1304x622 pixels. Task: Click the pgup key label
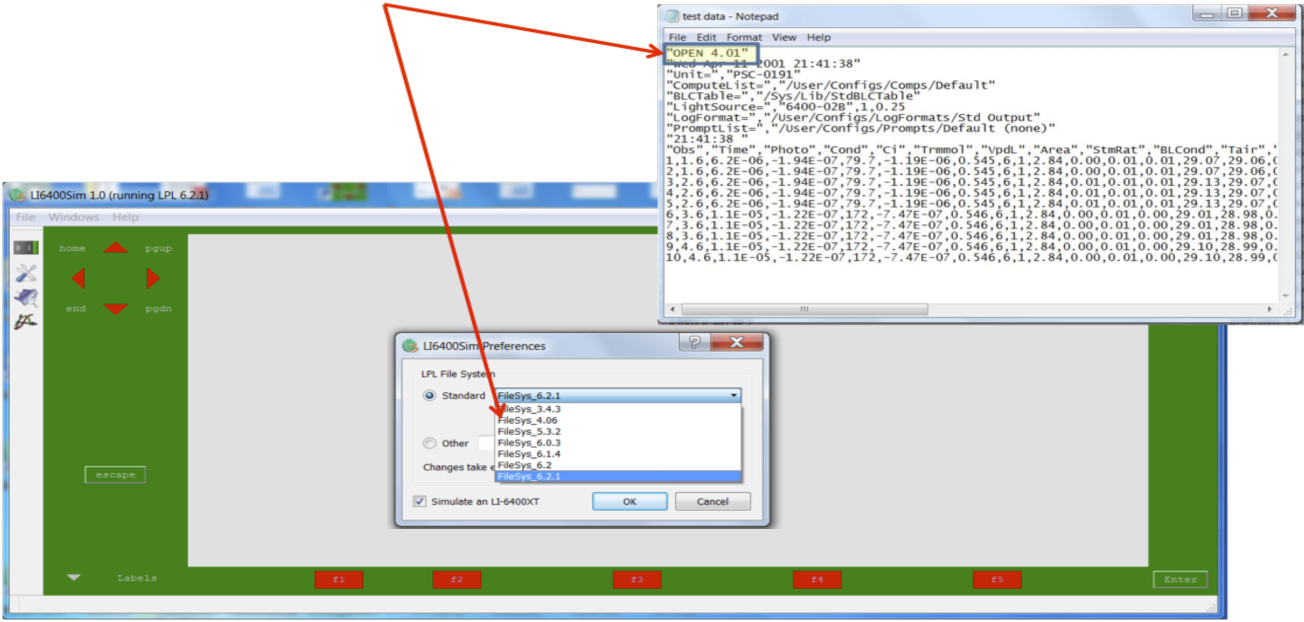coord(159,248)
